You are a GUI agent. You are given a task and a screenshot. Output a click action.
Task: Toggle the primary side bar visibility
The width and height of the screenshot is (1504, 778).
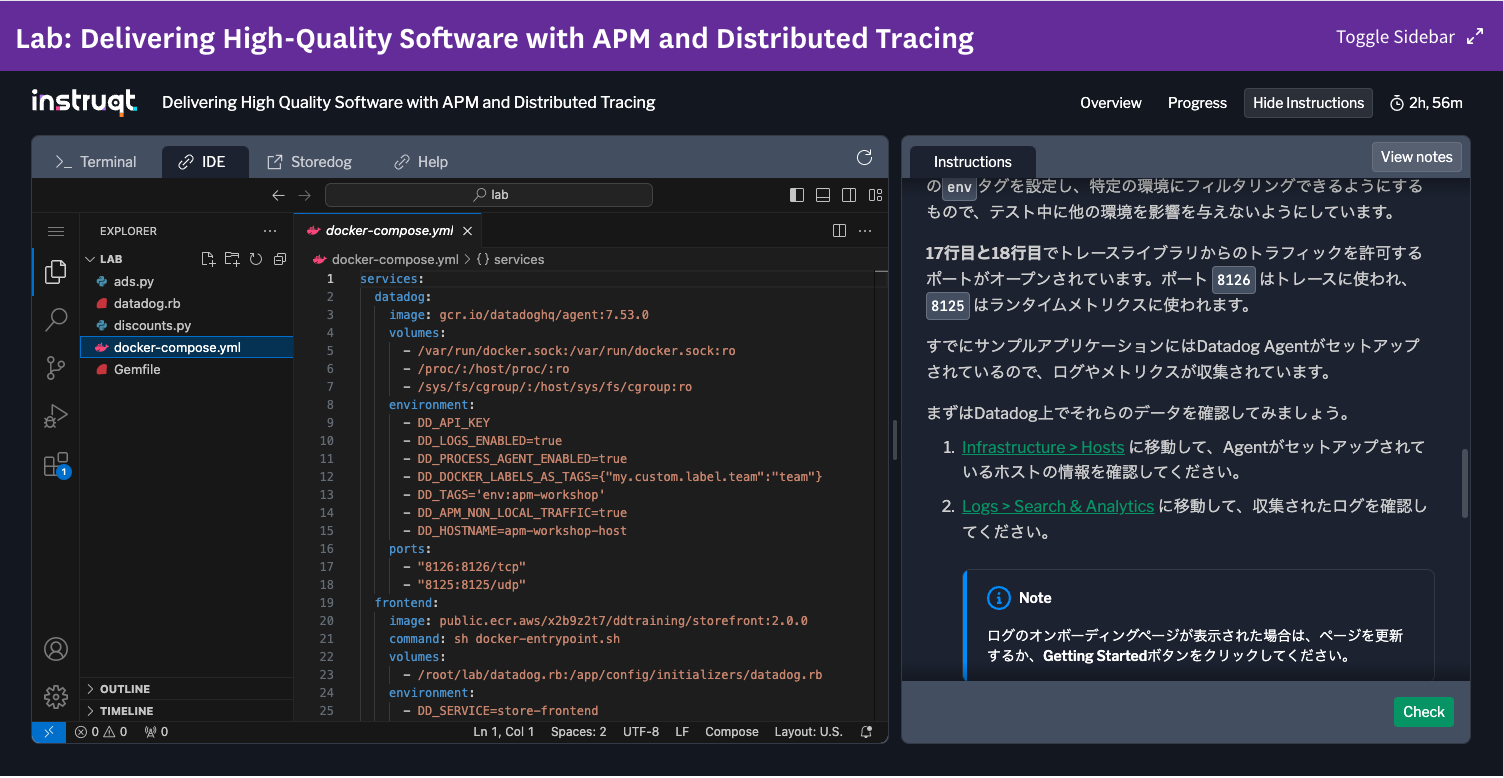coord(797,195)
